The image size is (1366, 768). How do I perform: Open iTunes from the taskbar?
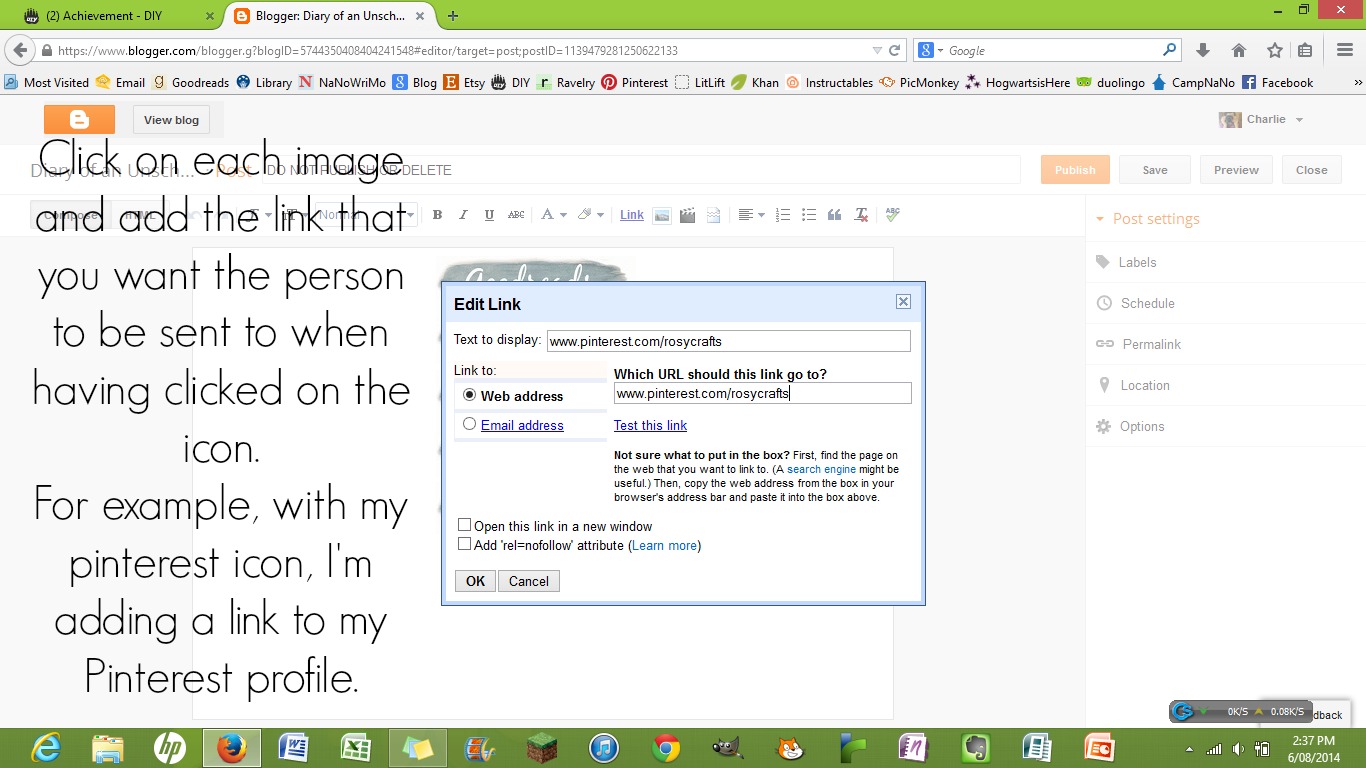[604, 748]
